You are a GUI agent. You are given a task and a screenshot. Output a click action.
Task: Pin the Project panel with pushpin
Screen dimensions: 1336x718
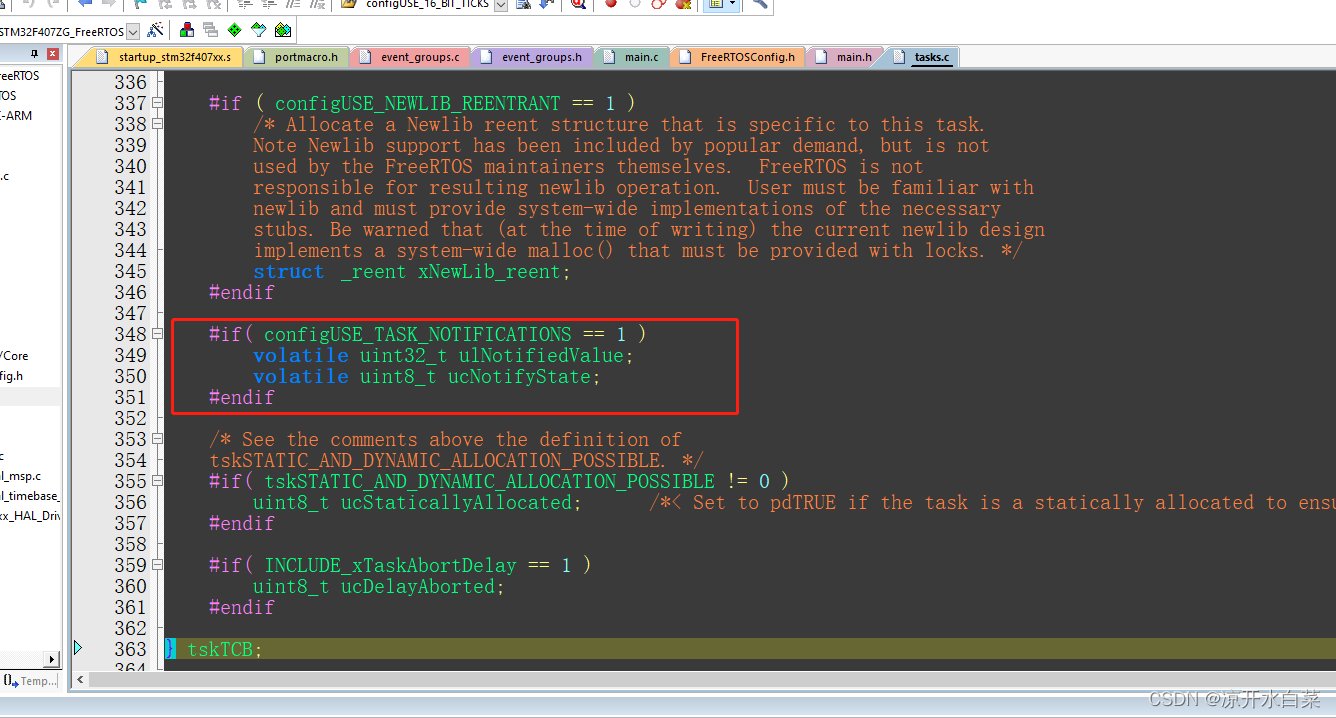tap(34, 54)
